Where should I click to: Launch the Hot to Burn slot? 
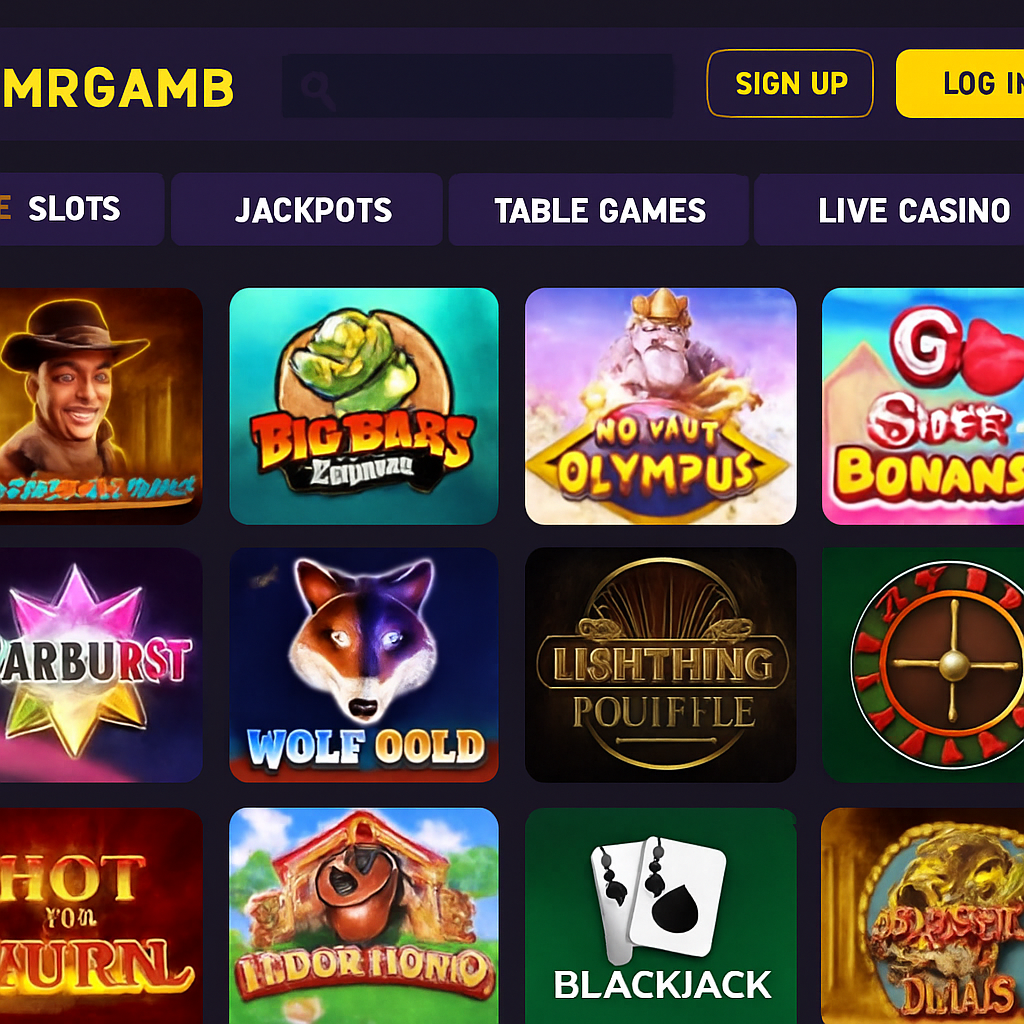101,916
